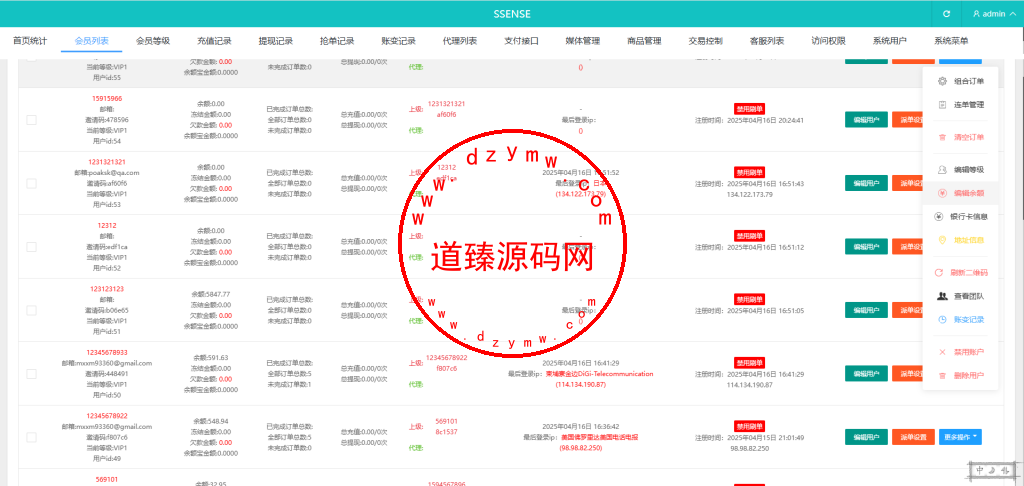1024x486 pixels.
Task: Open the 代理列表 tab
Action: coord(460,40)
